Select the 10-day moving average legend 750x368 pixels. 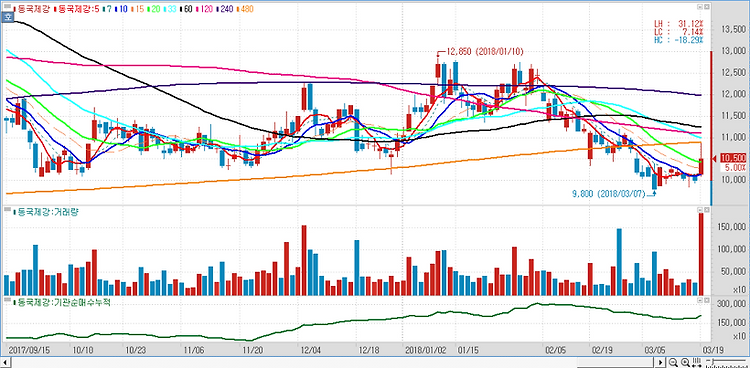pyautogui.click(x=121, y=9)
